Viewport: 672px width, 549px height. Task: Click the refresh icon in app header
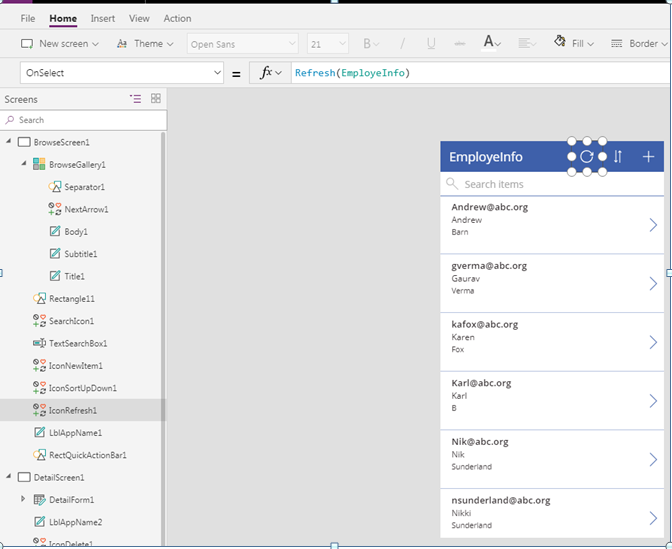click(587, 156)
